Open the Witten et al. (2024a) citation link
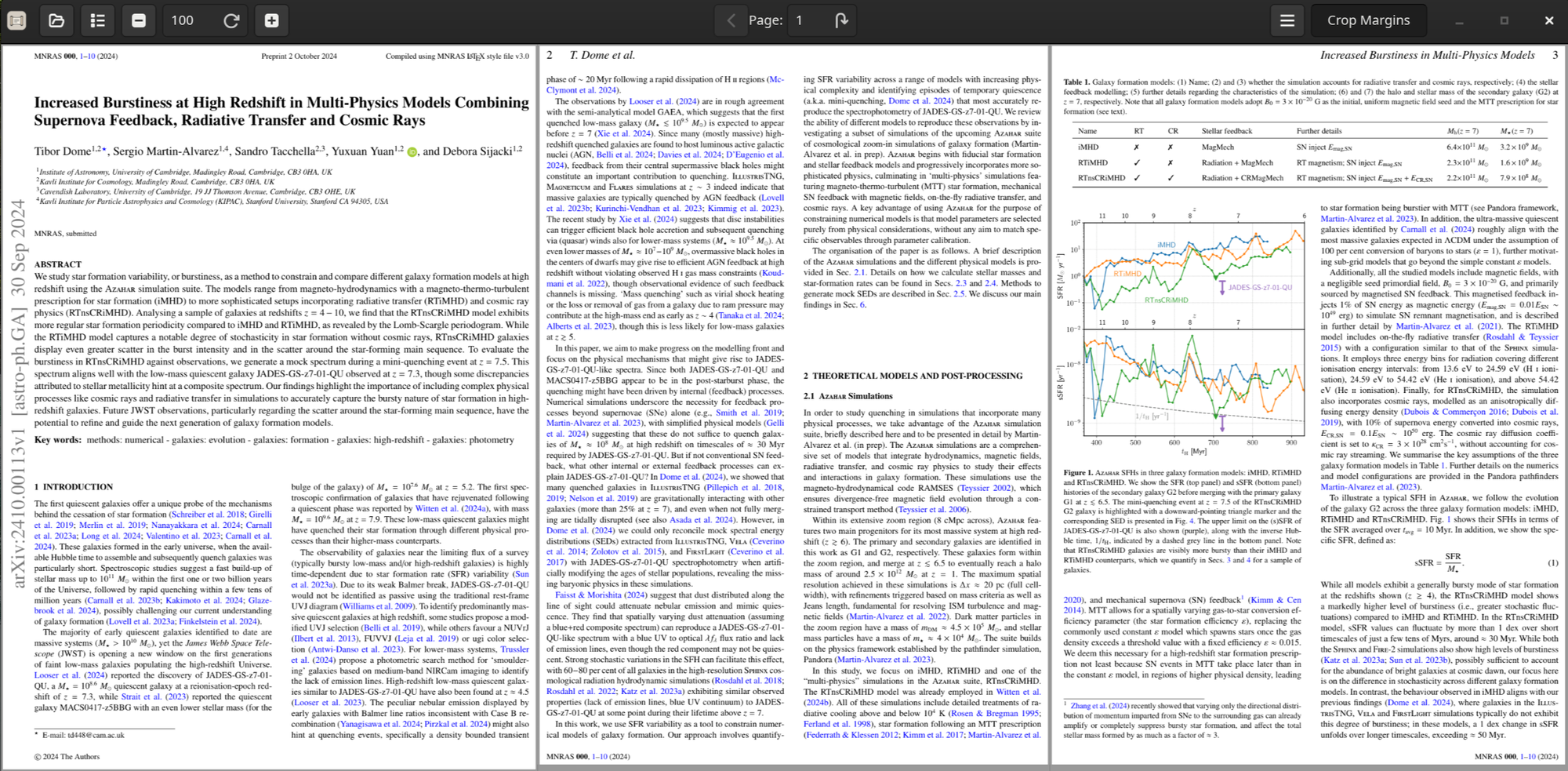 click(452, 508)
